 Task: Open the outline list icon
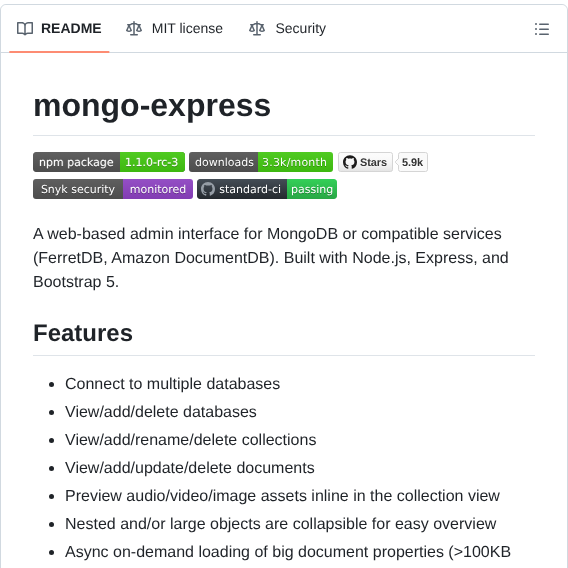coord(542,29)
